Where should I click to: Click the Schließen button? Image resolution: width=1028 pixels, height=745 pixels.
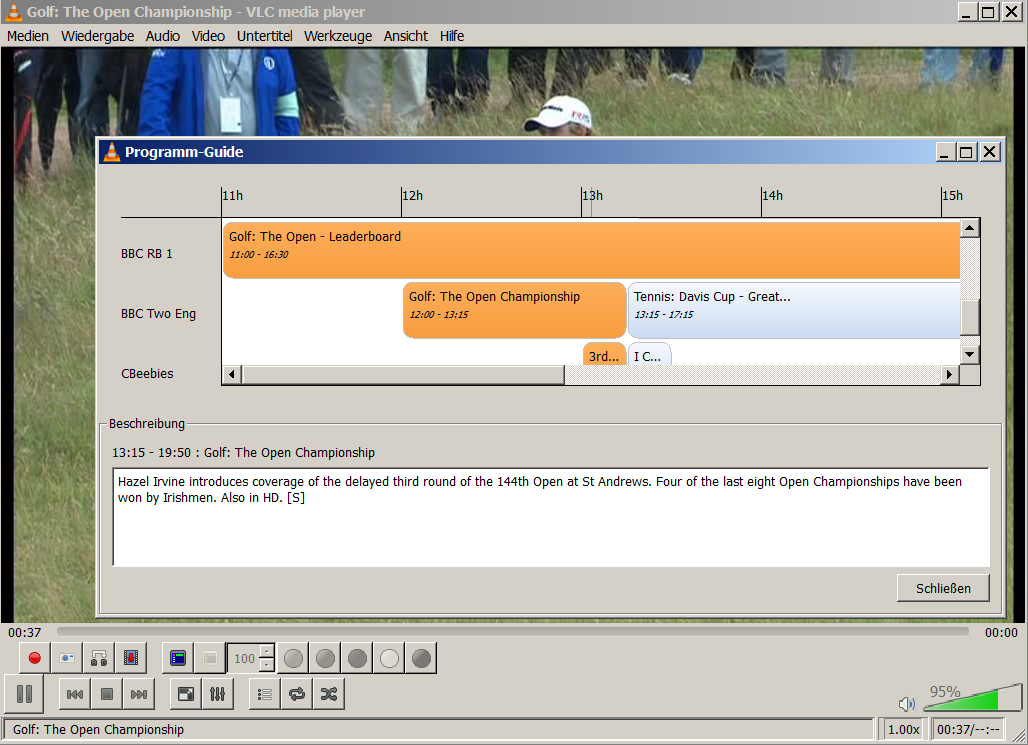[x=943, y=588]
